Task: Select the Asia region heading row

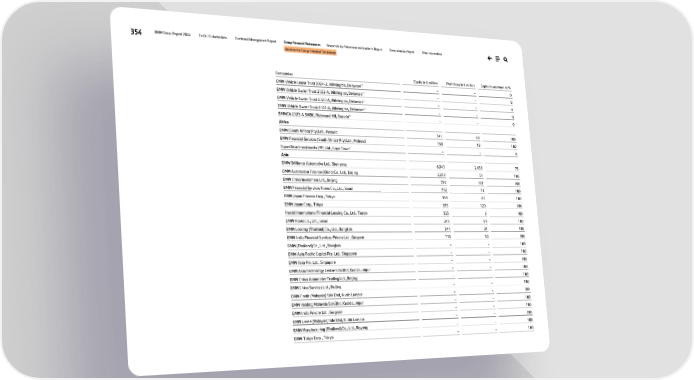Action: pyautogui.click(x=399, y=156)
